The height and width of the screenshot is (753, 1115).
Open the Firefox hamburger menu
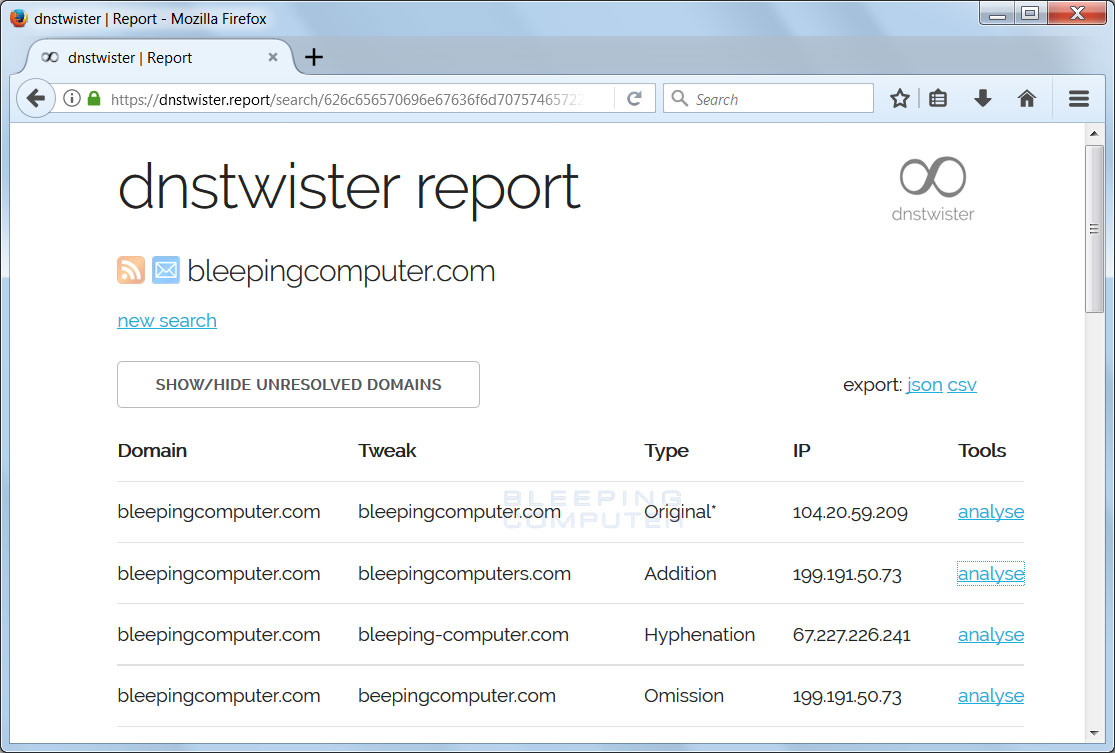coord(1079,99)
